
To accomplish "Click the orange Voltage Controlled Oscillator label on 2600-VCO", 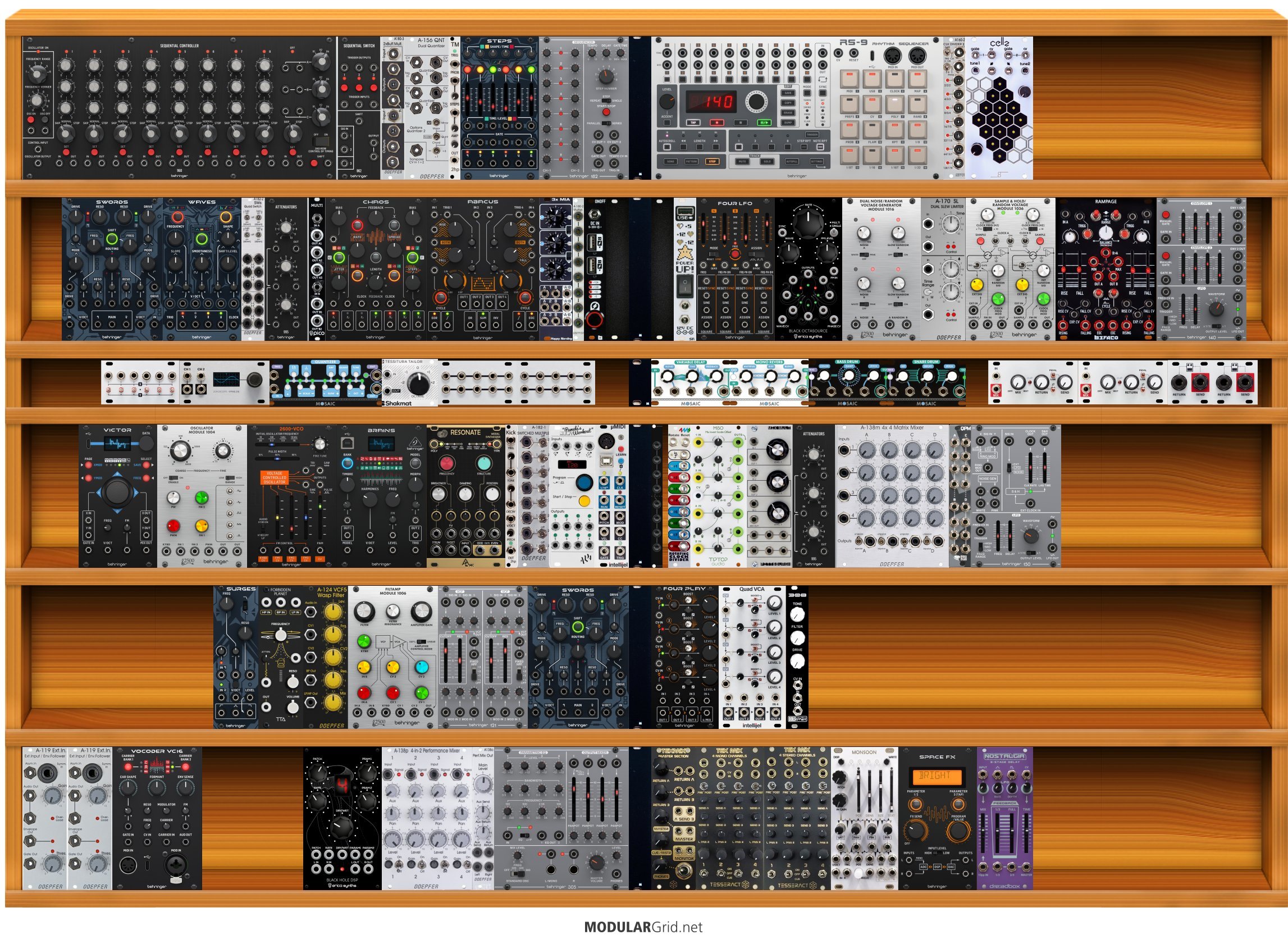I will click(x=275, y=477).
